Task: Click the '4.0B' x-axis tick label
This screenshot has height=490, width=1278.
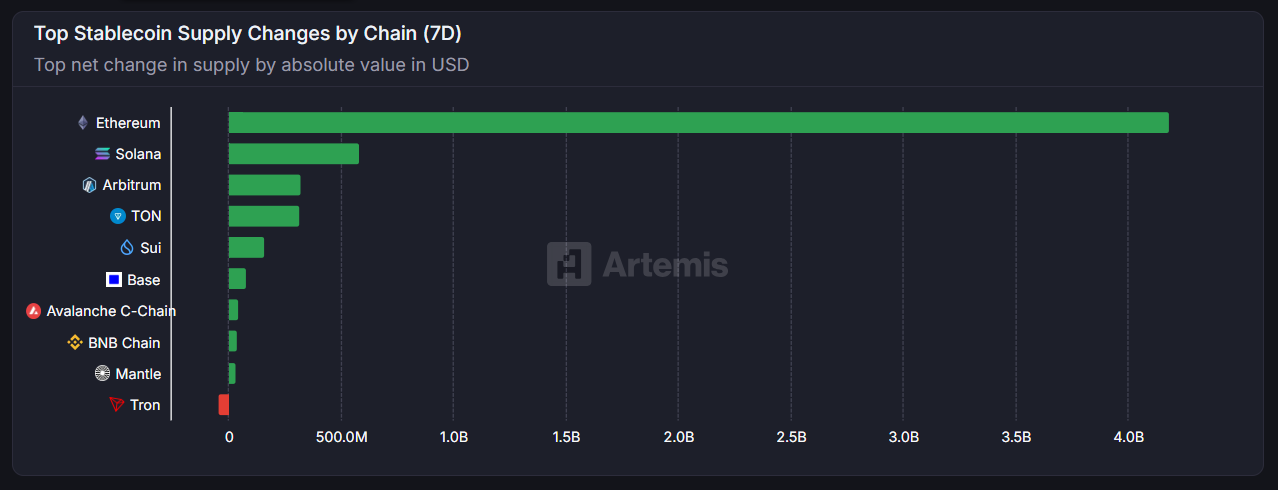Action: click(1128, 436)
